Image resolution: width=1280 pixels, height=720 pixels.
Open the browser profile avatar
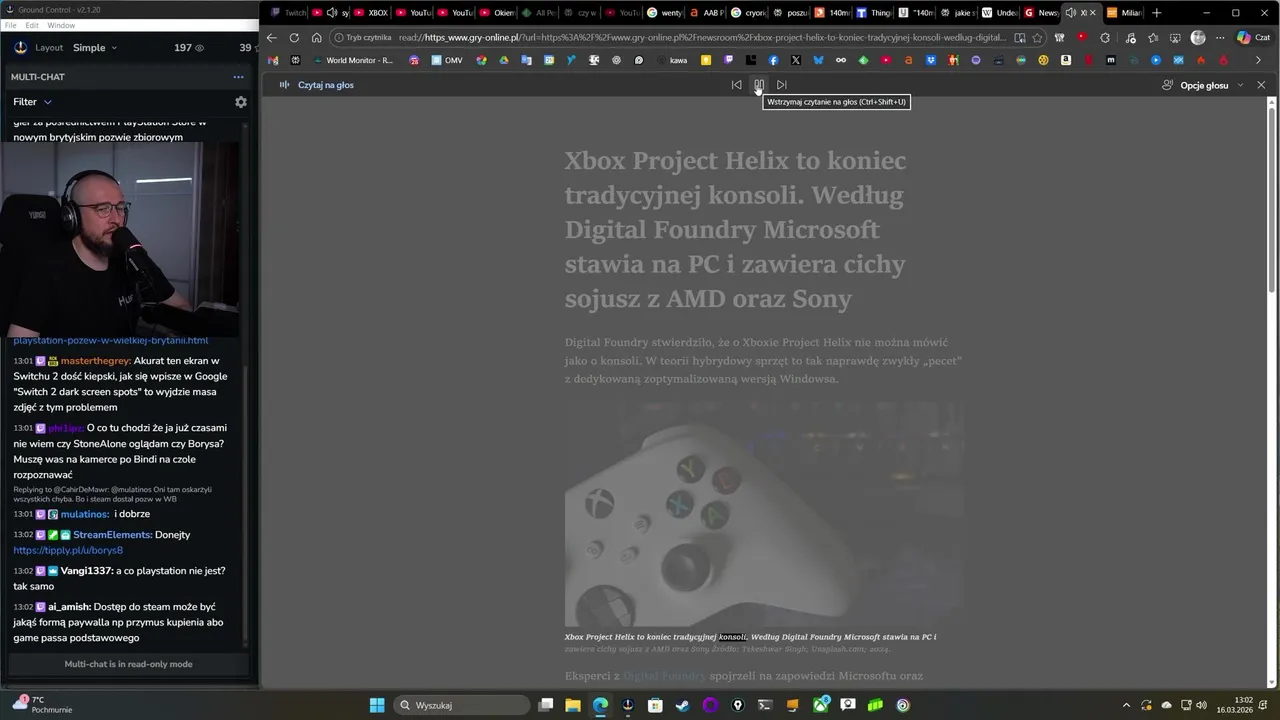tap(1198, 38)
